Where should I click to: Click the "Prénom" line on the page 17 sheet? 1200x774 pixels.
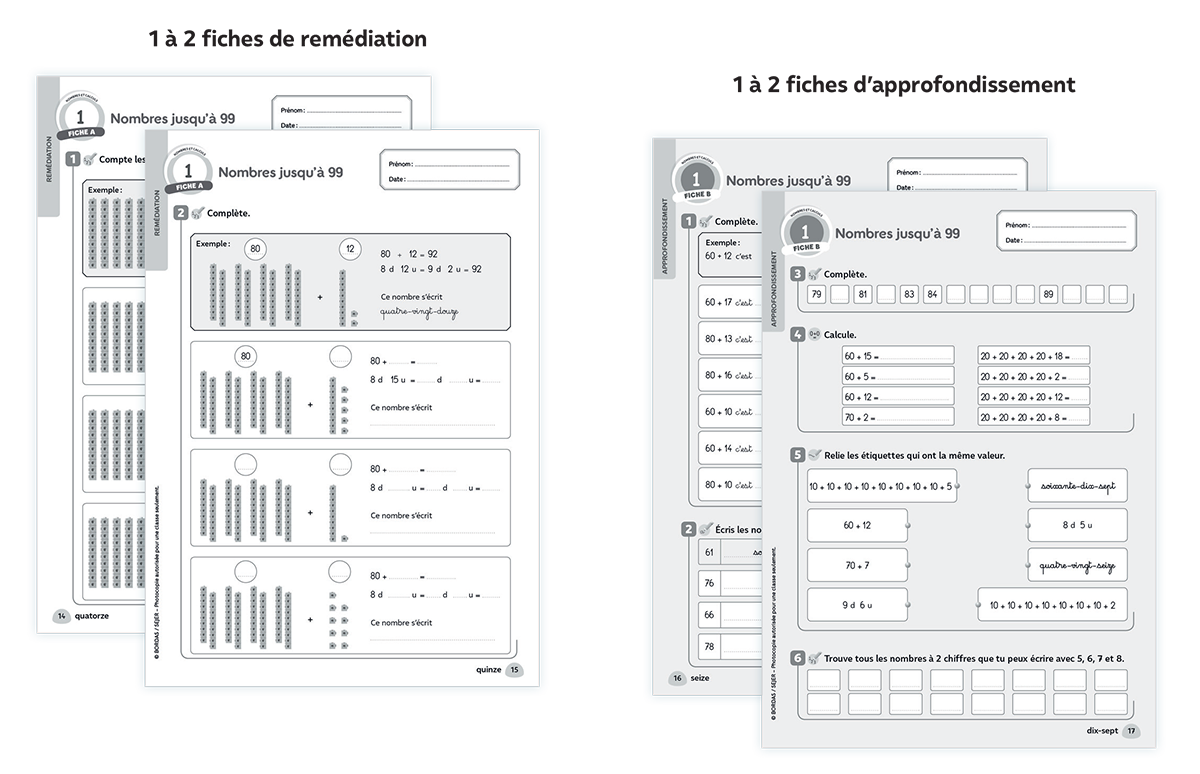[1066, 226]
